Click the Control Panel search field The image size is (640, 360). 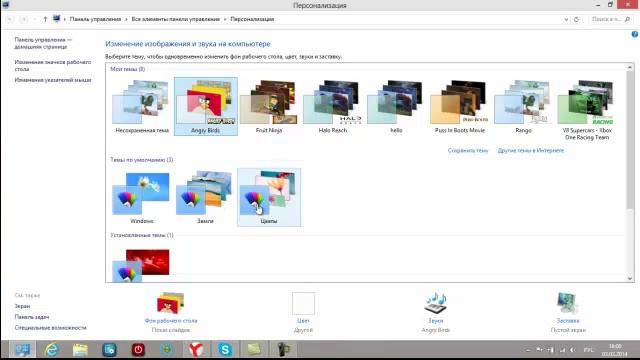point(611,19)
